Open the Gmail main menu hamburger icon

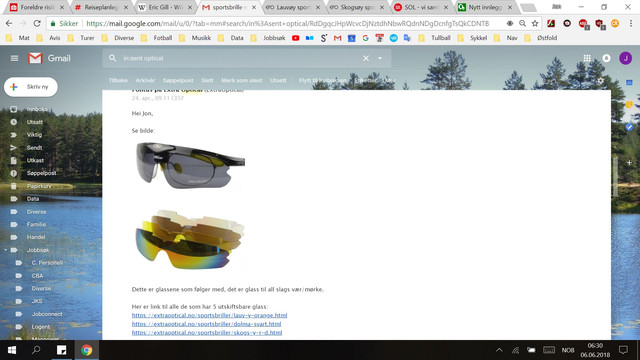(x=14, y=58)
